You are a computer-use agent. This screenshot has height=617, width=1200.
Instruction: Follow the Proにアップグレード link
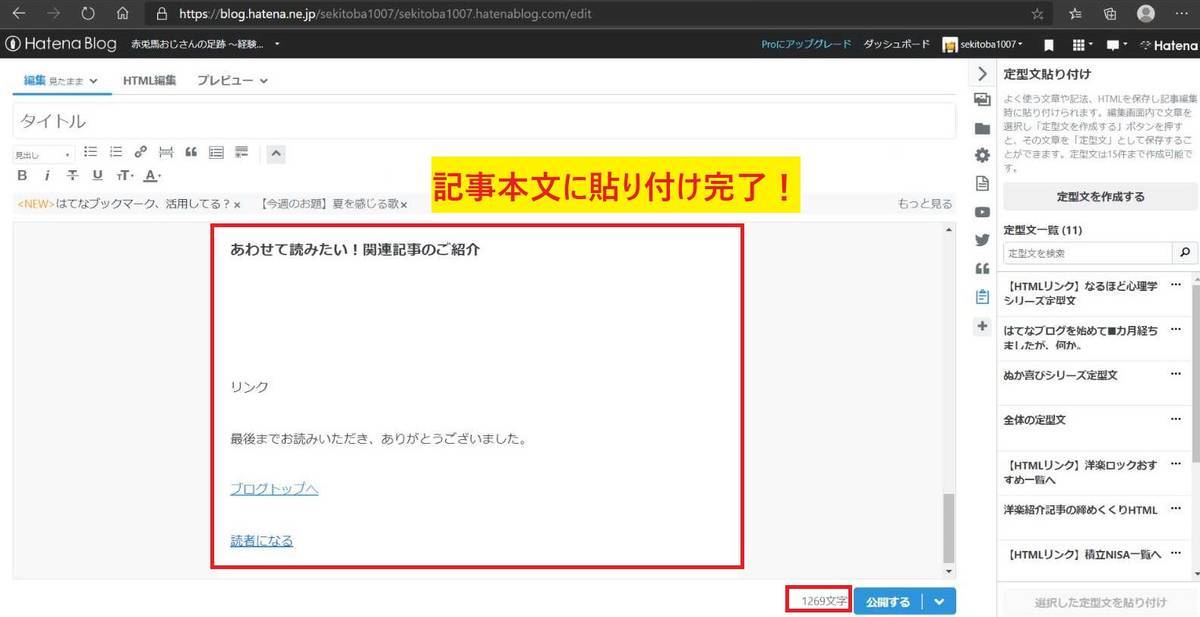pos(806,45)
